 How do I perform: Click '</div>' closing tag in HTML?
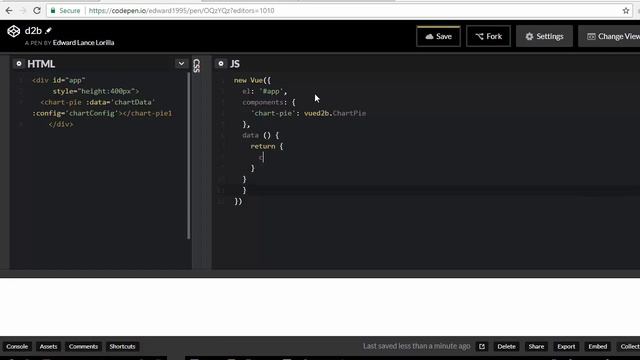tap(60, 124)
